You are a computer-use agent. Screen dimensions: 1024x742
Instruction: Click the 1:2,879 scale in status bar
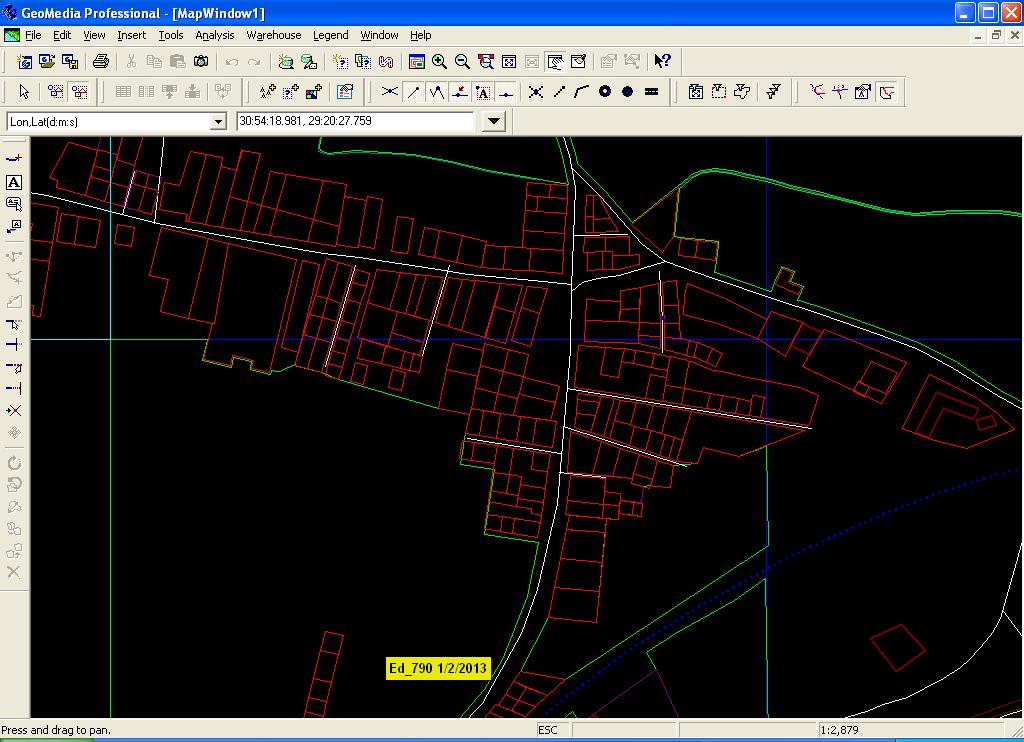(x=839, y=730)
